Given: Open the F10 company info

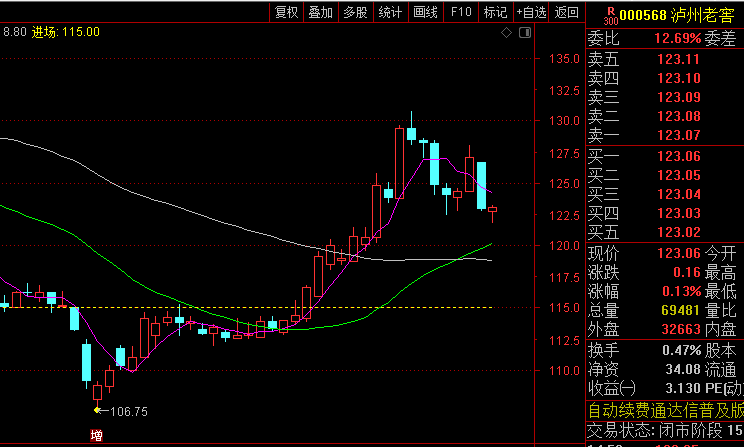Looking at the screenshot, I should 461,12.
